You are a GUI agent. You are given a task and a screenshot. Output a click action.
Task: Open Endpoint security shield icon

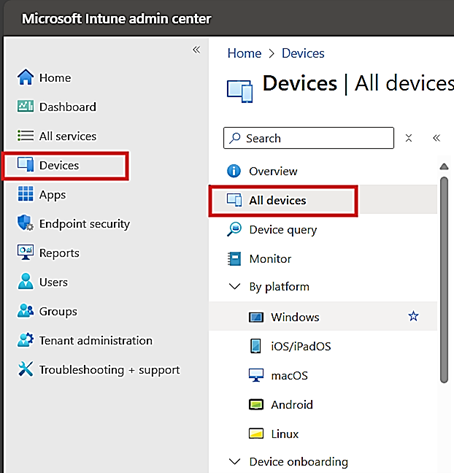click(x=25, y=223)
